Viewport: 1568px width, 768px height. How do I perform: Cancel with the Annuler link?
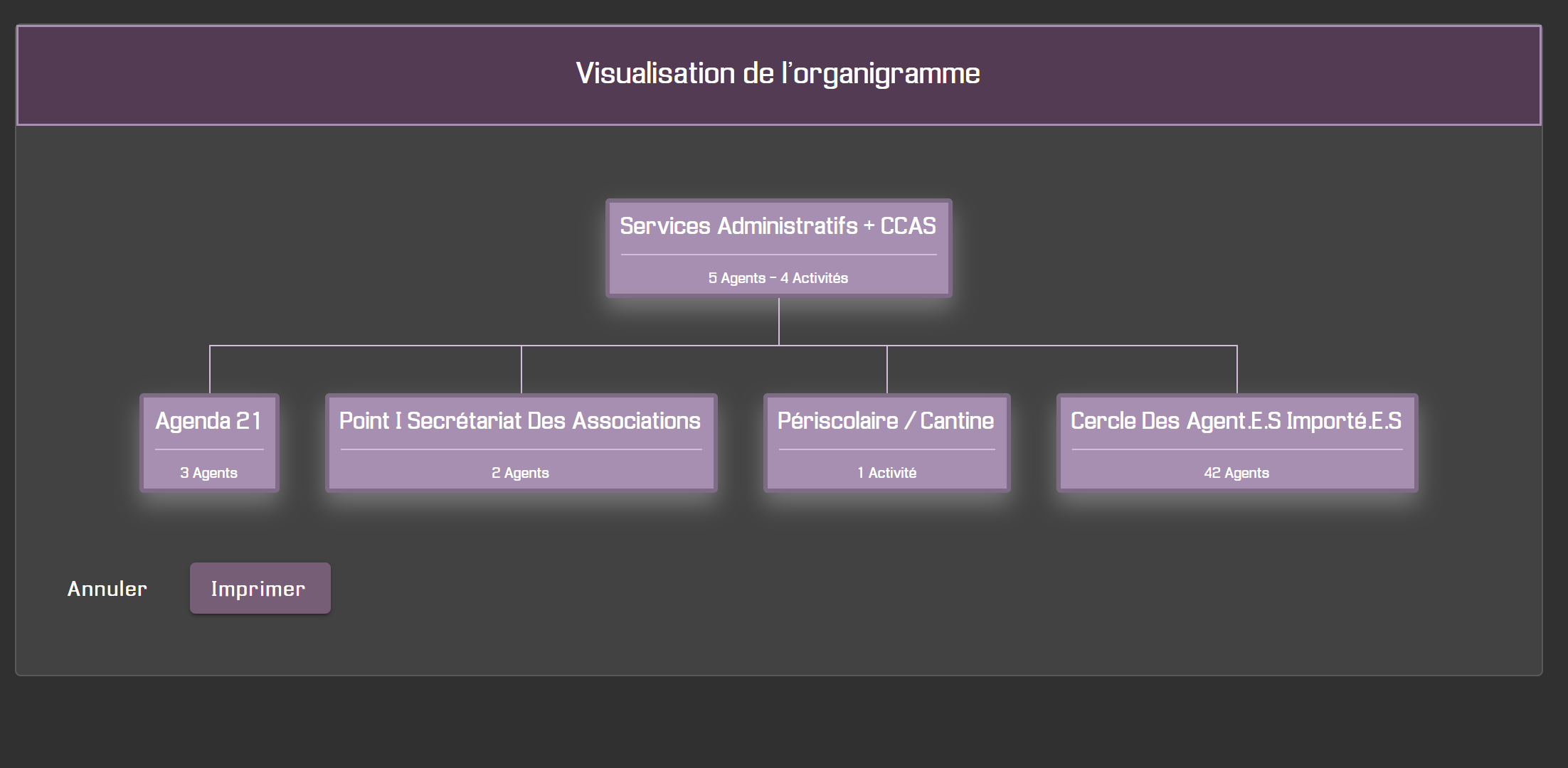click(x=107, y=589)
